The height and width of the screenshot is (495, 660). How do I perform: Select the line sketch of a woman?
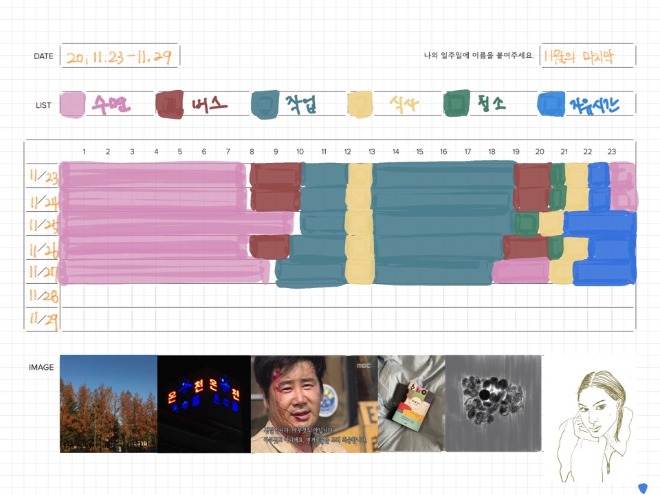click(596, 426)
